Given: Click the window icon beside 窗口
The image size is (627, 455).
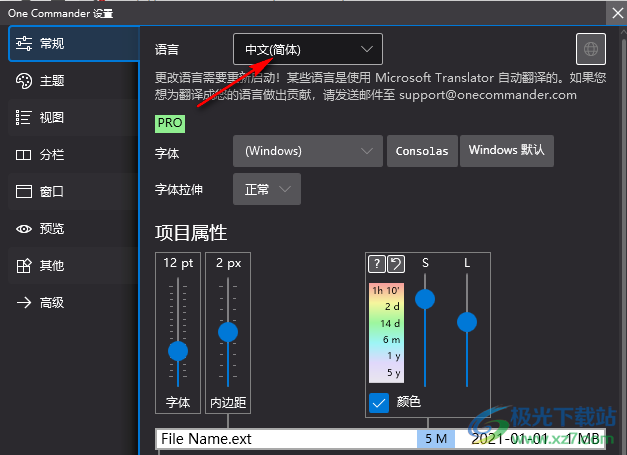Looking at the screenshot, I should tap(24, 192).
